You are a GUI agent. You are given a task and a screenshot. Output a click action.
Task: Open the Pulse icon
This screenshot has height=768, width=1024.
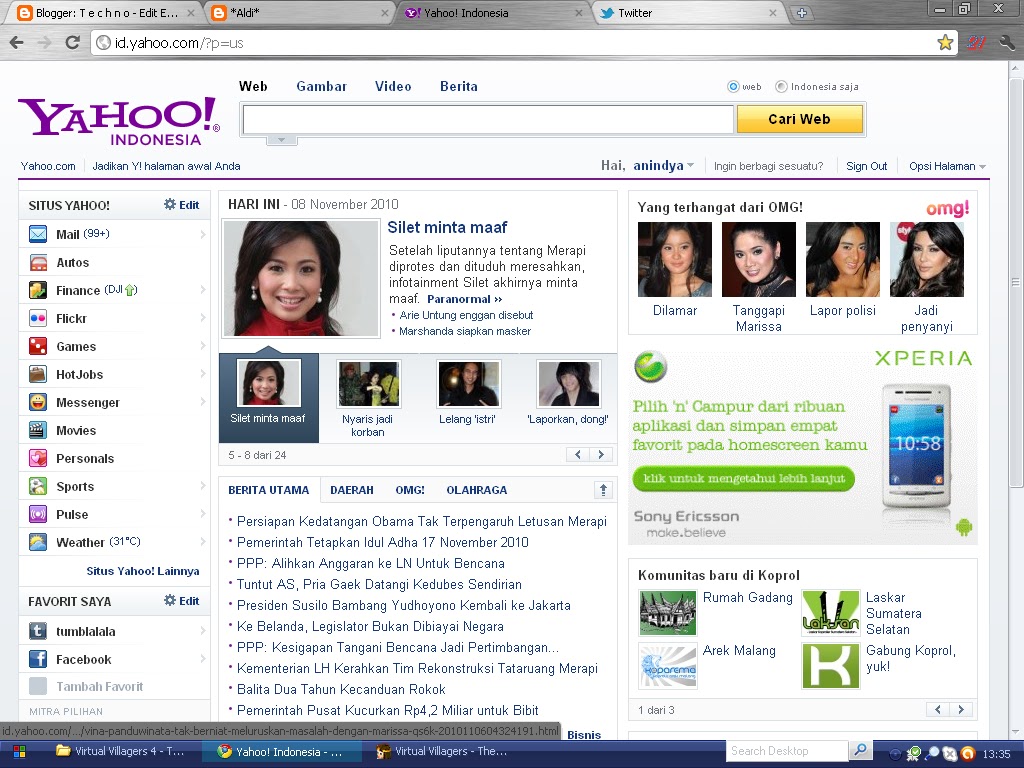[38, 515]
